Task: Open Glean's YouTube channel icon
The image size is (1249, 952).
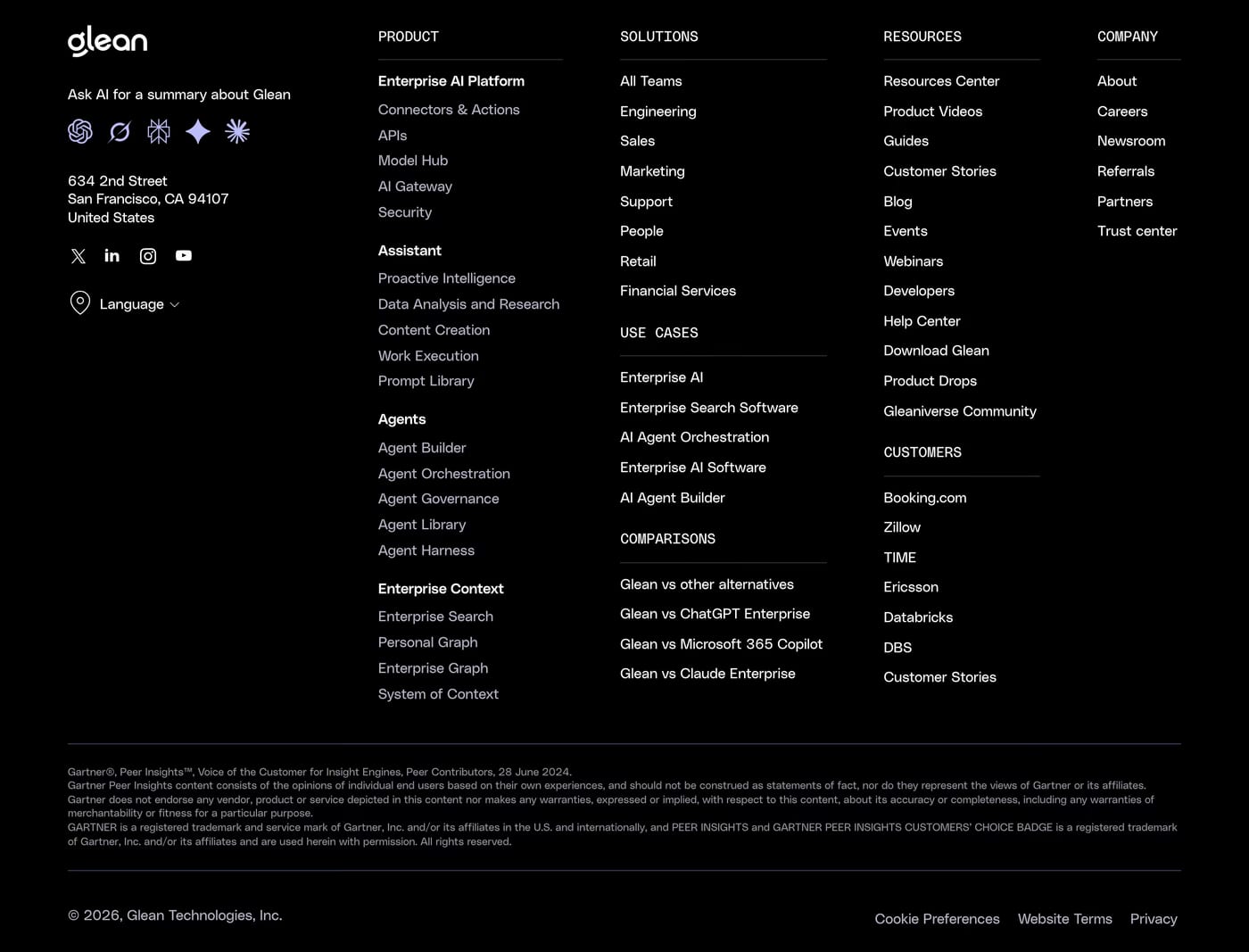Action: (184, 256)
